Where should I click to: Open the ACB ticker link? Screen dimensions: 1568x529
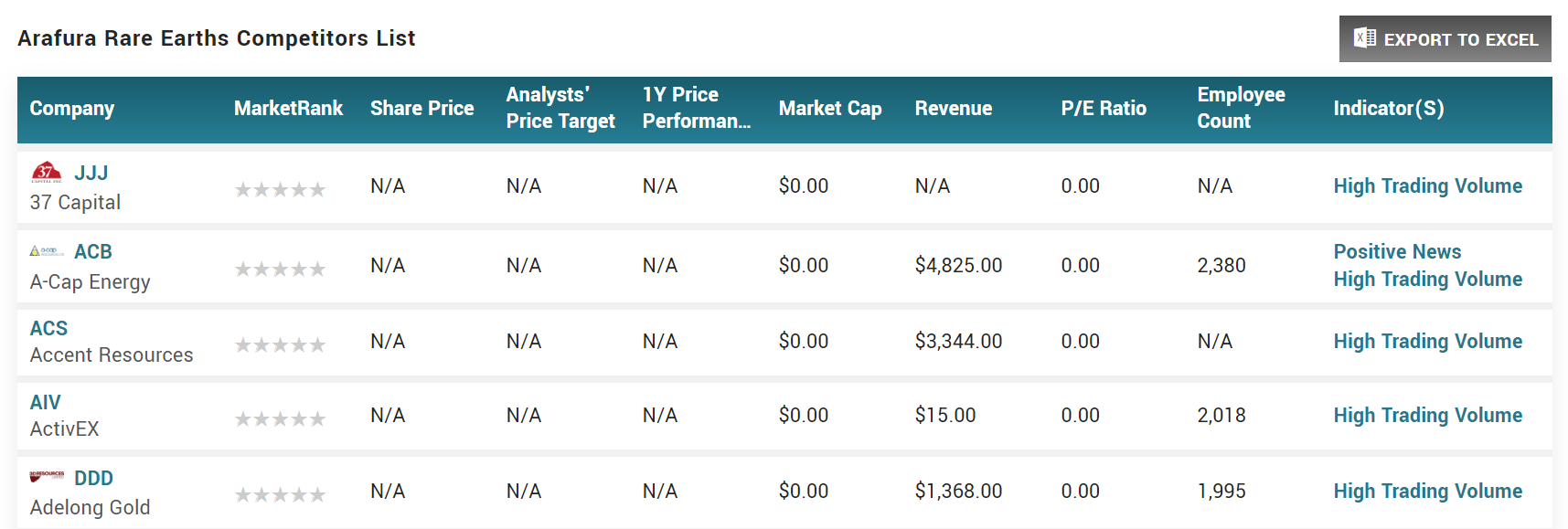point(93,251)
